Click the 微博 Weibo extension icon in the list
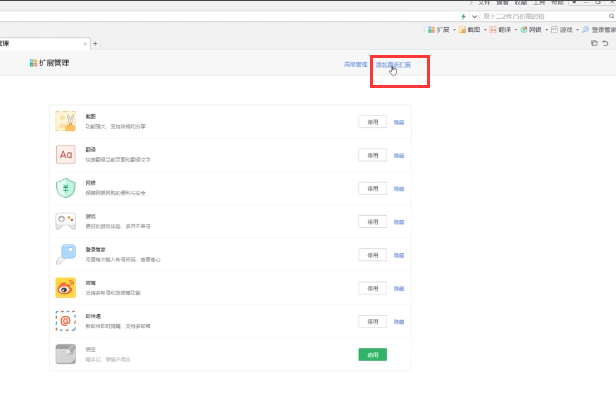Screen dimensions: 616x406 coord(66,288)
